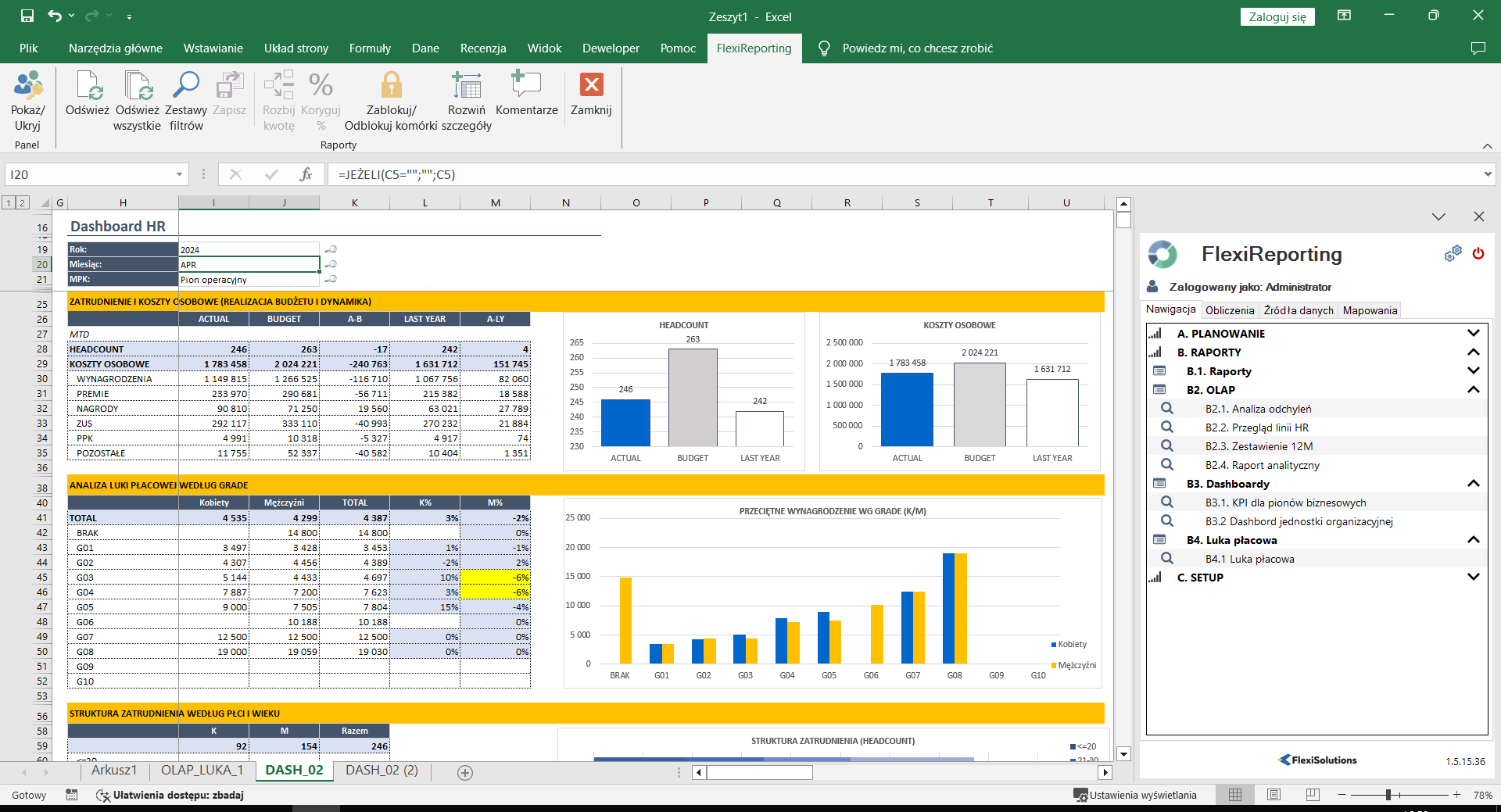Open B2.1. Analiza odchyleń report
This screenshot has width=1501, height=812.
(1258, 409)
